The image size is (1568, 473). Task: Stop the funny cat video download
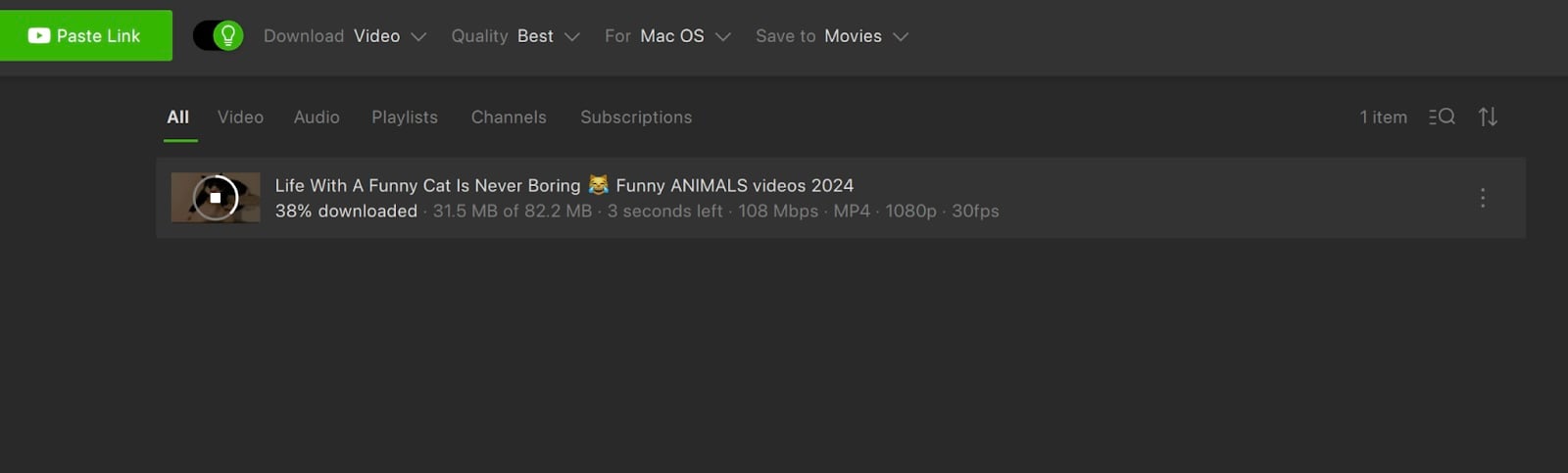pos(216,198)
